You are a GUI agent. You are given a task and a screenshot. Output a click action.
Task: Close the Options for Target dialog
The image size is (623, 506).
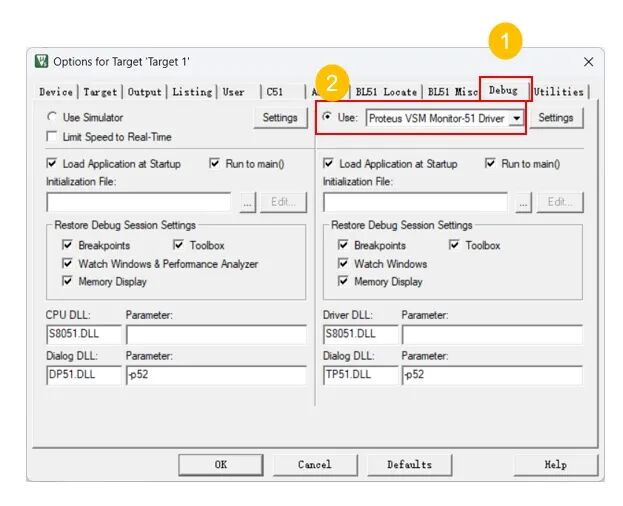coord(588,62)
